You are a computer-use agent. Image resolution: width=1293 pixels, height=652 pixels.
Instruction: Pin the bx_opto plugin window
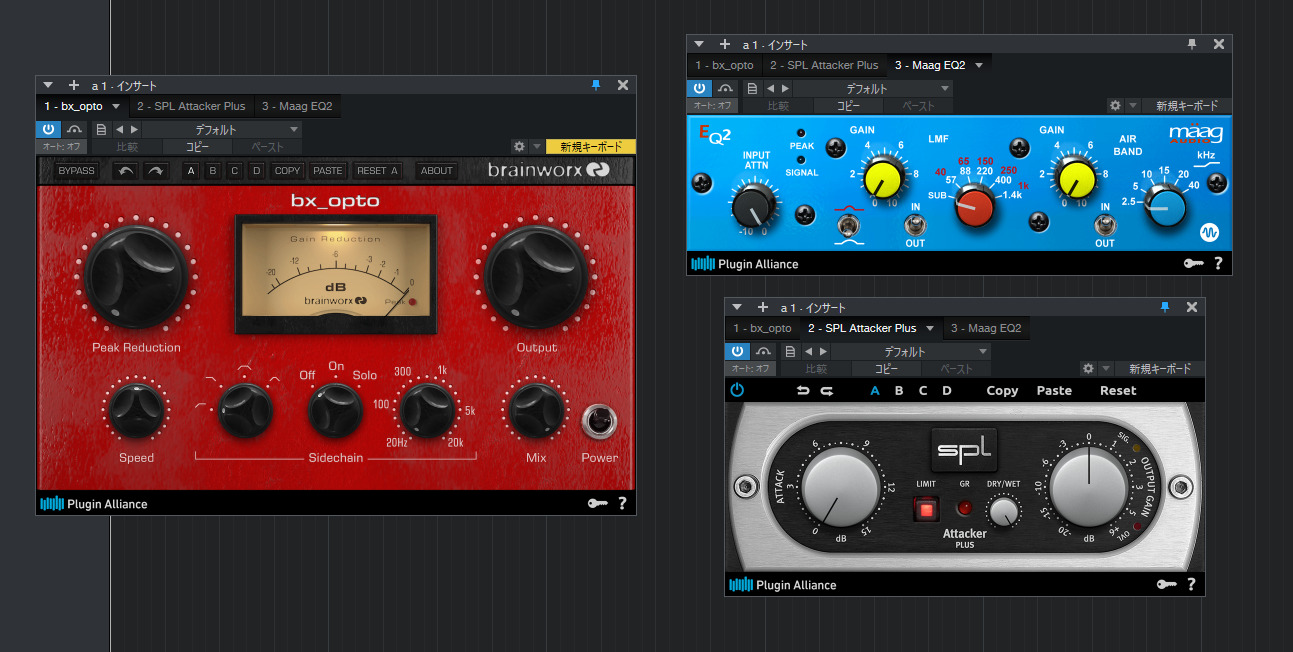click(x=597, y=85)
